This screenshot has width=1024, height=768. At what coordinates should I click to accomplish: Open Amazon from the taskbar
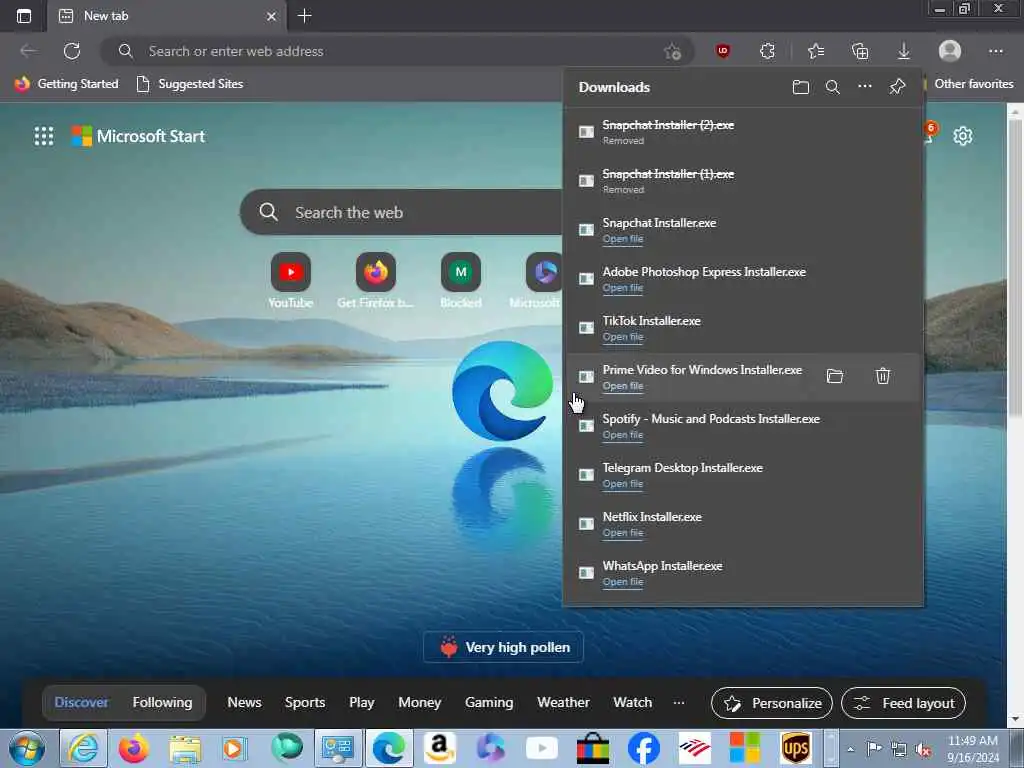click(440, 748)
